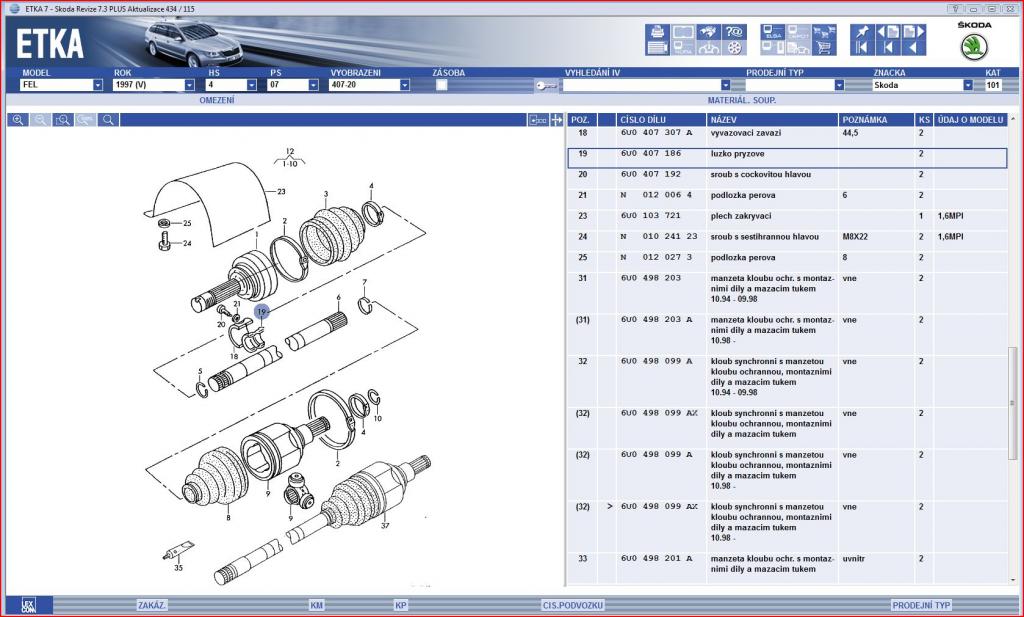Image resolution: width=1024 pixels, height=617 pixels.
Task: Expand the PS dropdown
Action: 313,85
